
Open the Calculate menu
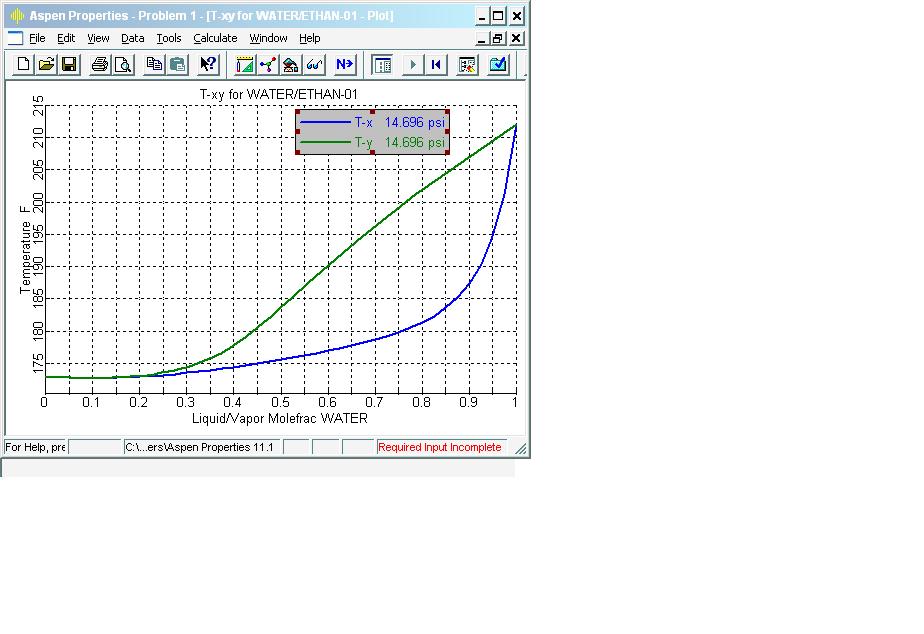[215, 38]
